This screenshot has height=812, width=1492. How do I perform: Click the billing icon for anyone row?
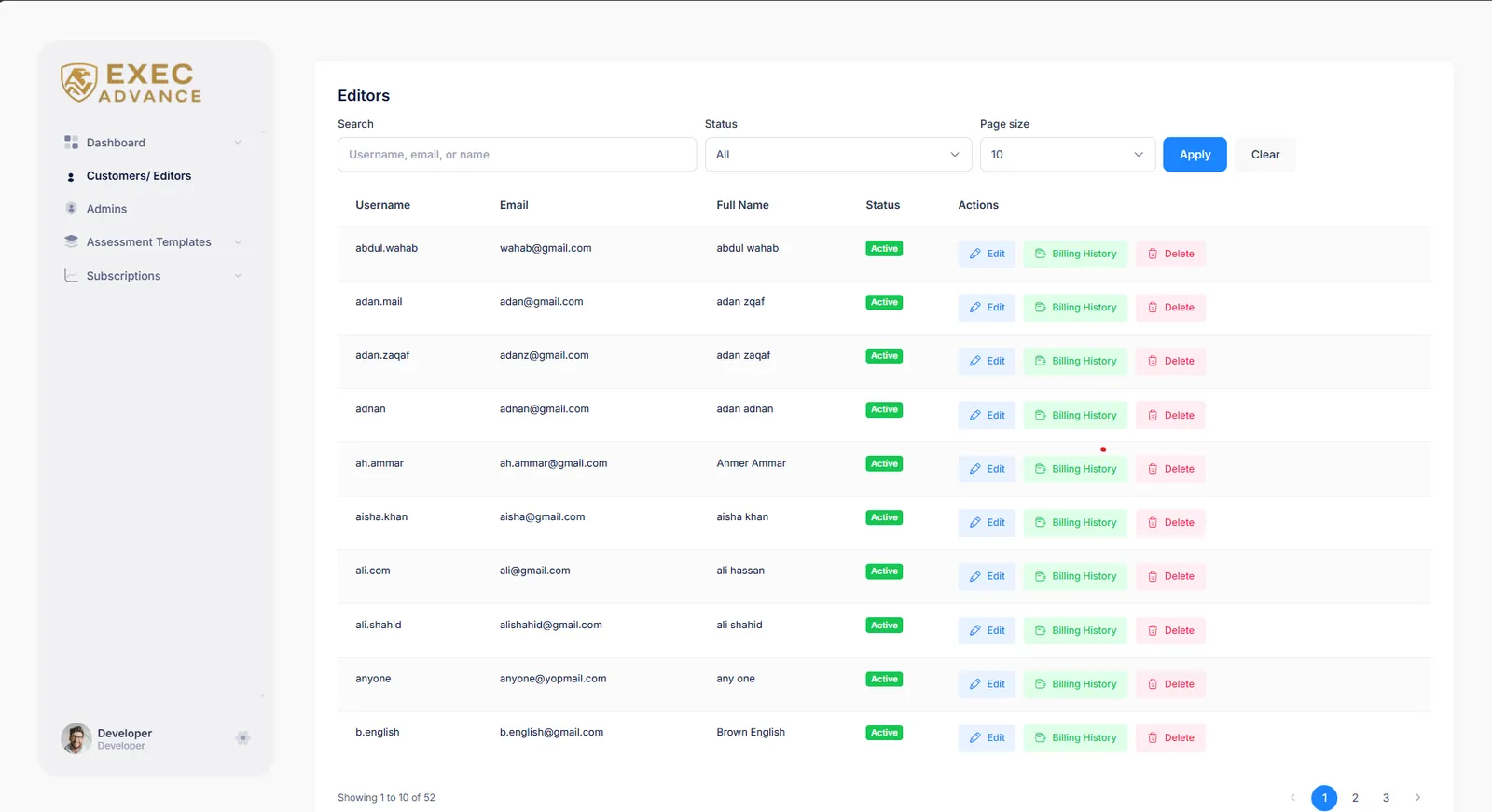coord(1041,684)
